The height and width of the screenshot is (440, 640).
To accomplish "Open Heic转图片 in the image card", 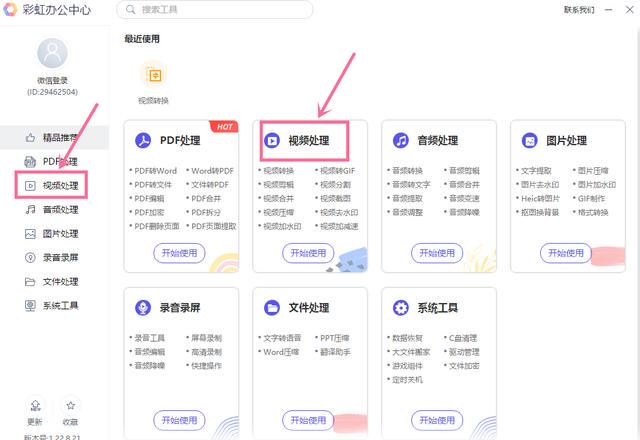I will point(540,198).
